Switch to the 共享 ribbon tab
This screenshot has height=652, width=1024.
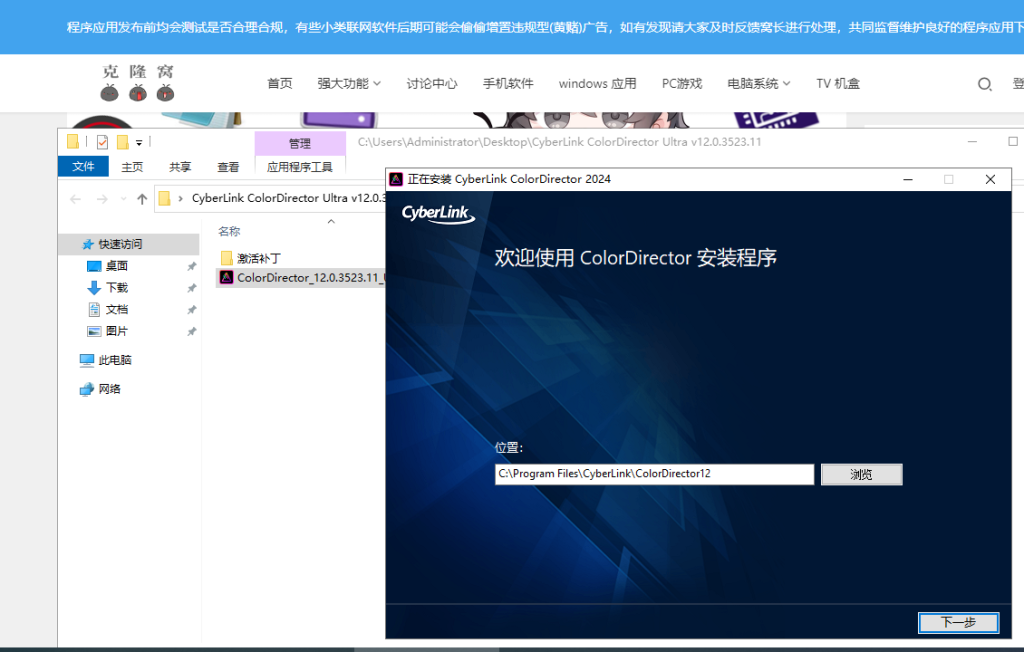[x=180, y=167]
